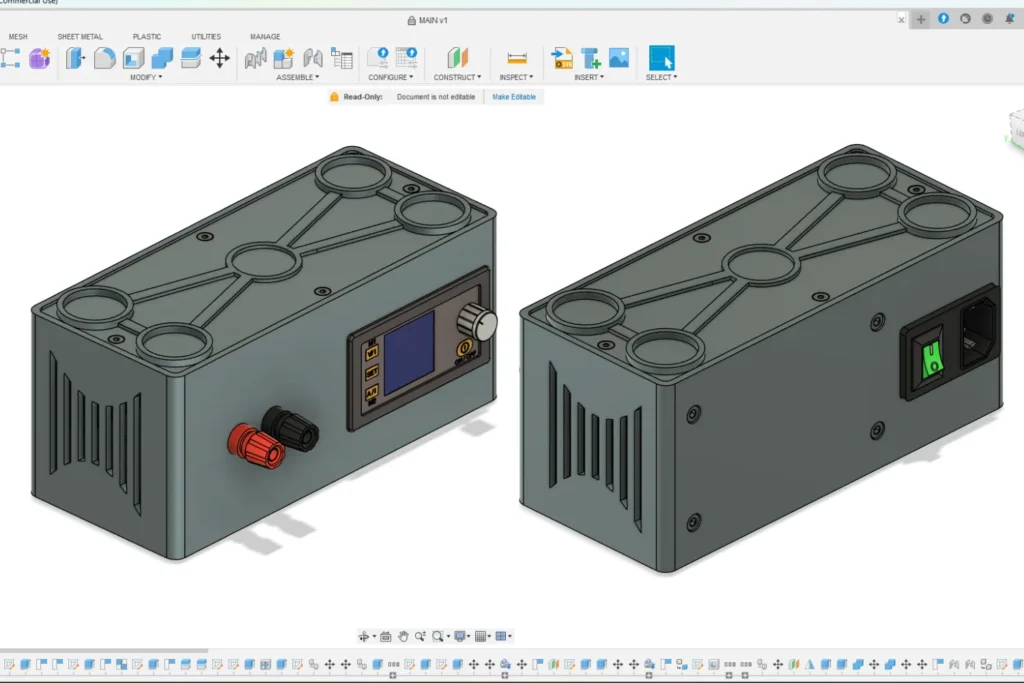
Task: Click the Select tool icon
Action: point(661,58)
